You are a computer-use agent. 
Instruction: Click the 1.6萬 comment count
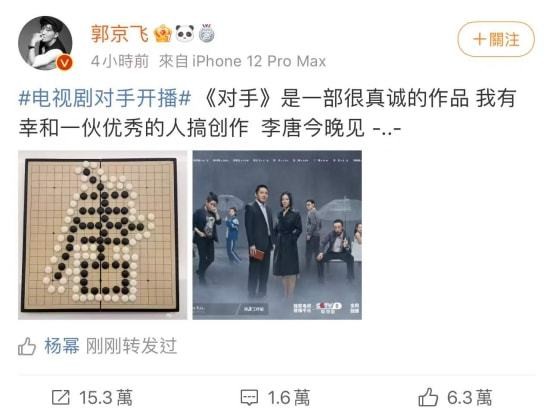[x=289, y=397]
